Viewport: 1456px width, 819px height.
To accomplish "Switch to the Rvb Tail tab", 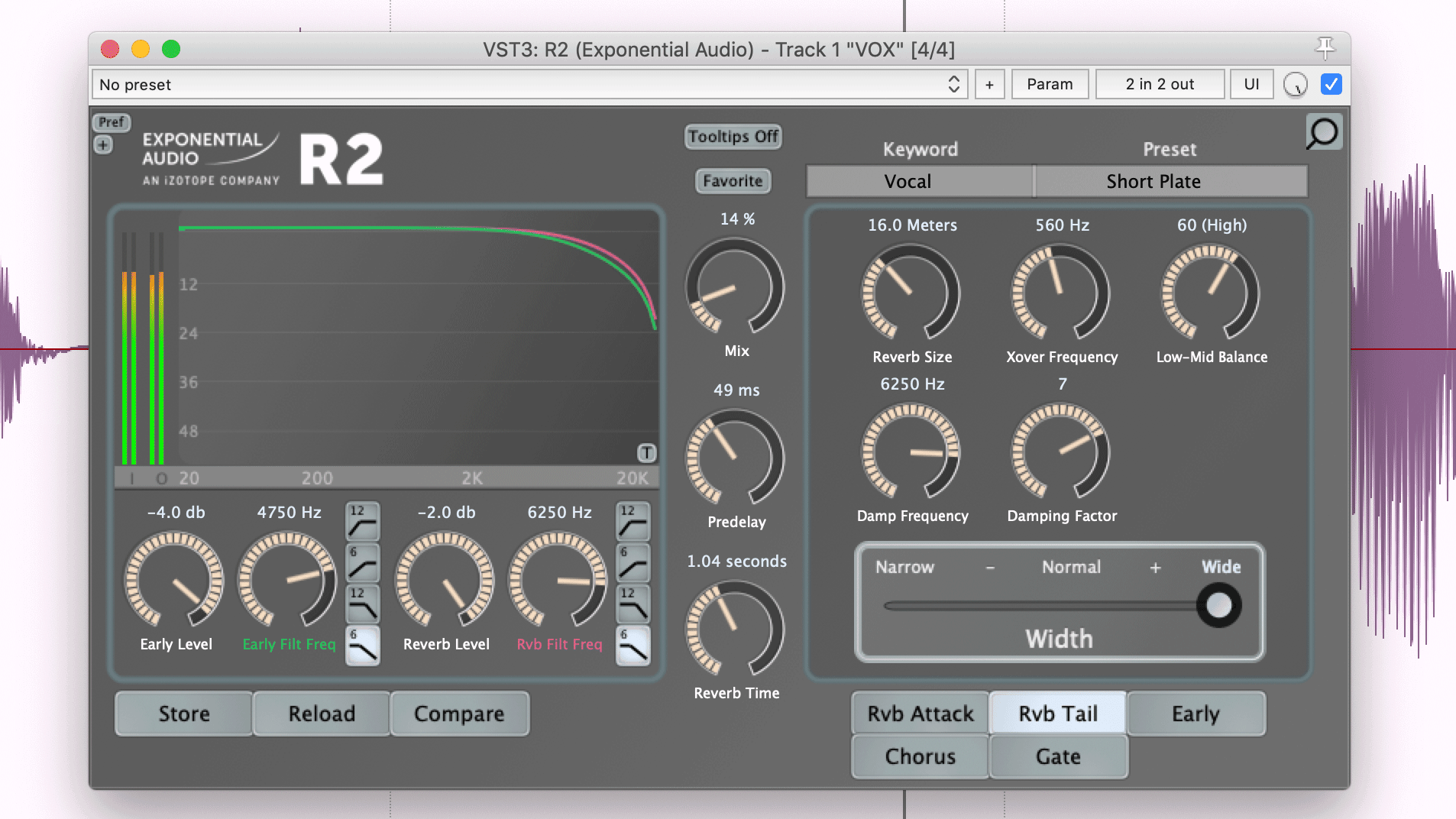I will pyautogui.click(x=1058, y=714).
